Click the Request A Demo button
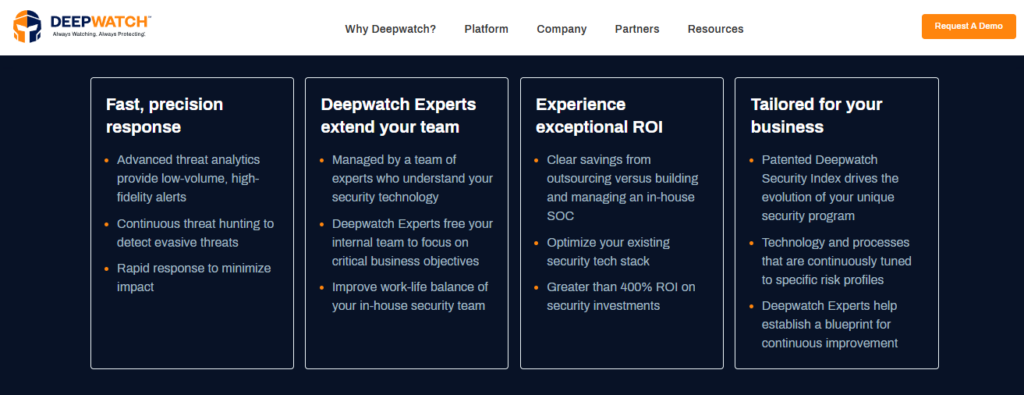This screenshot has height=395, width=1024. [968, 26]
